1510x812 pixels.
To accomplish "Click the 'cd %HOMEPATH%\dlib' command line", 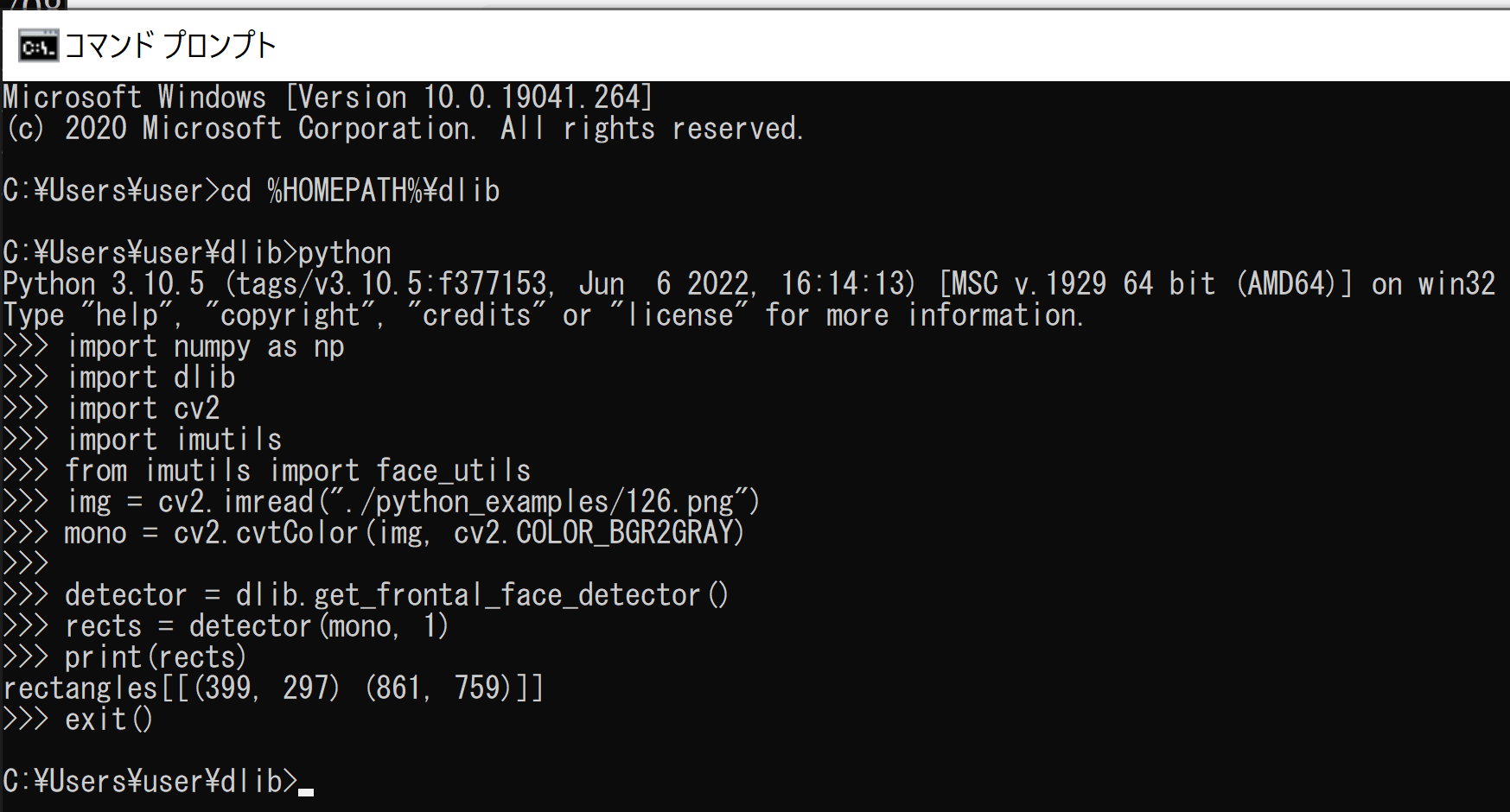I will [x=252, y=191].
